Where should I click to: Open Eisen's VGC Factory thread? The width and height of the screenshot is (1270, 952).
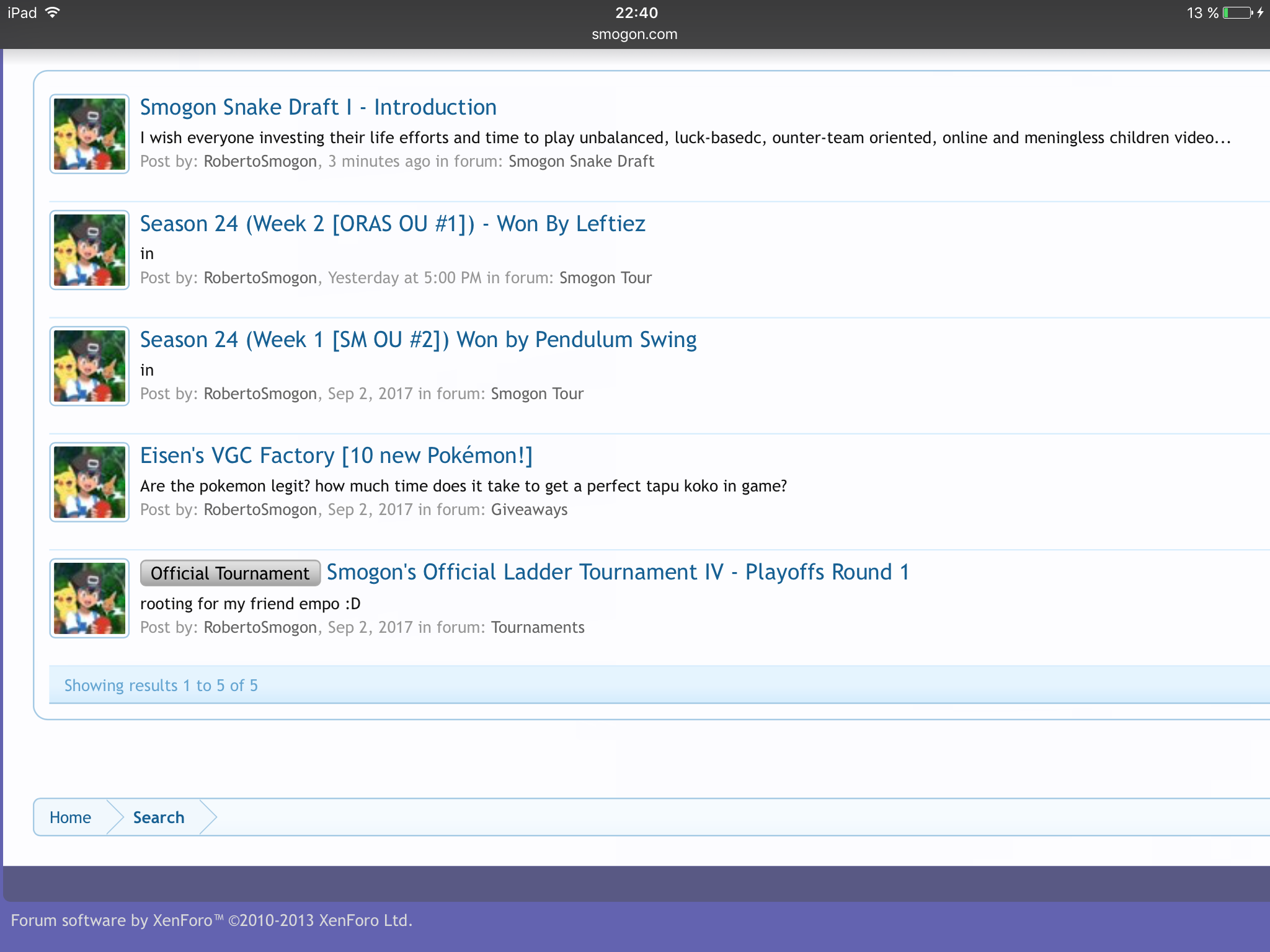[x=336, y=456]
